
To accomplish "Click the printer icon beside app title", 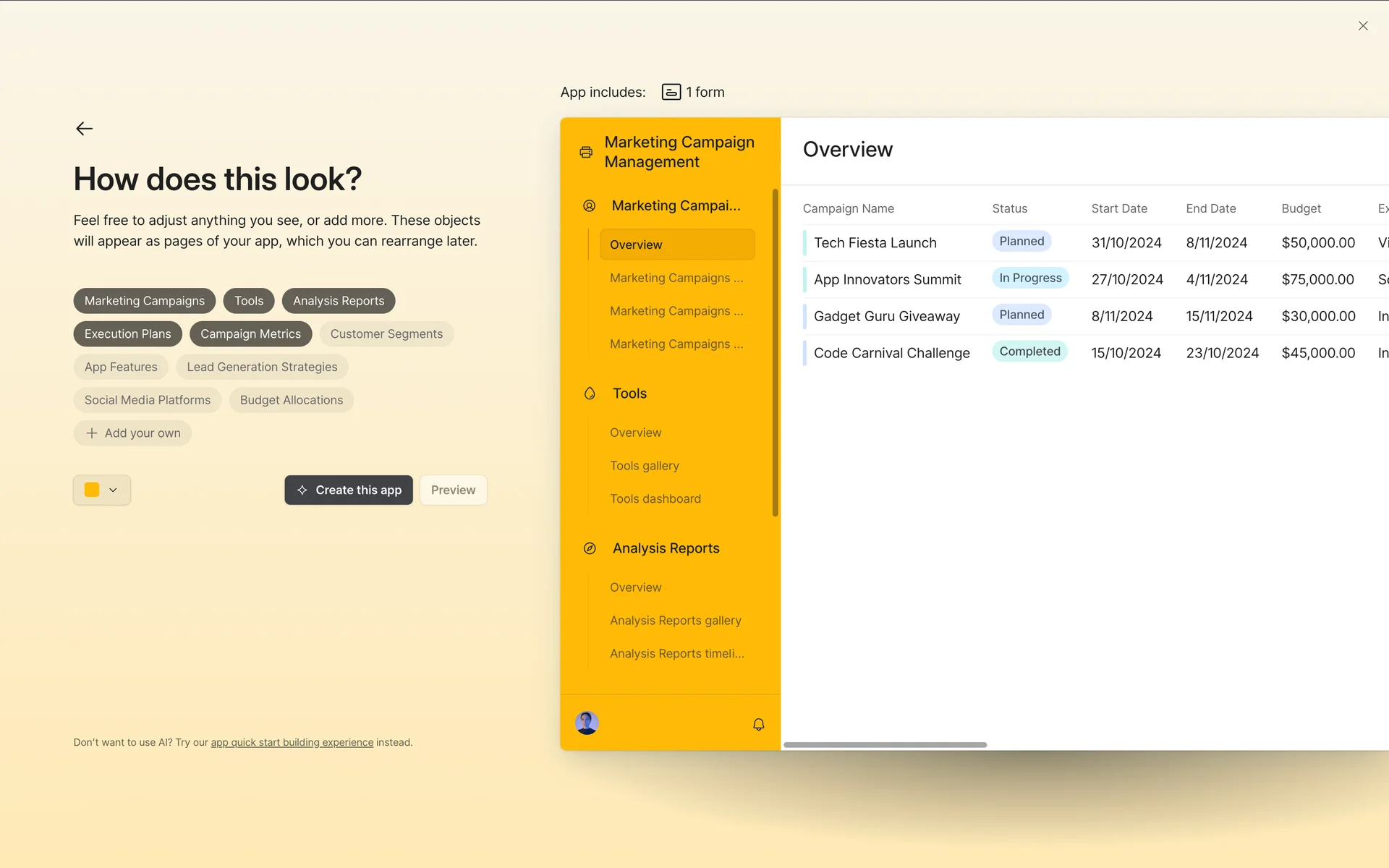I will 586,152.
